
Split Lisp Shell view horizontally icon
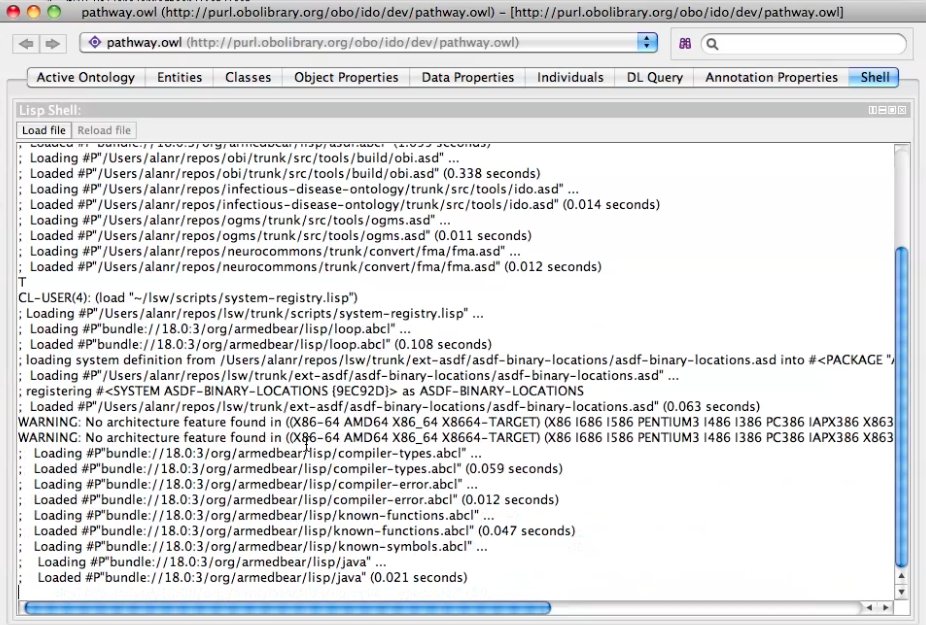pyautogui.click(x=883, y=110)
